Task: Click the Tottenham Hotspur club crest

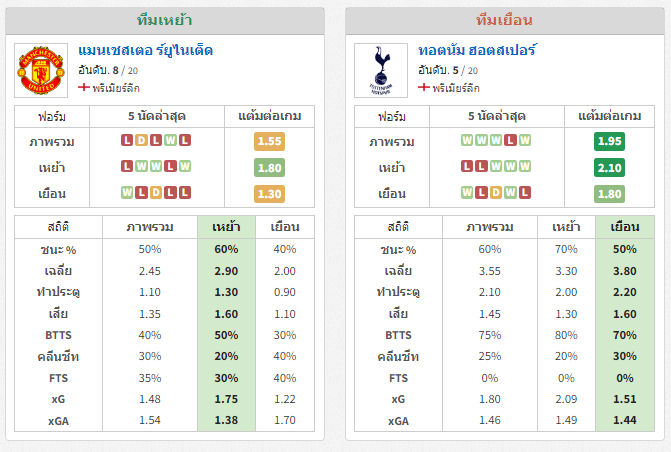Action: pyautogui.click(x=381, y=71)
